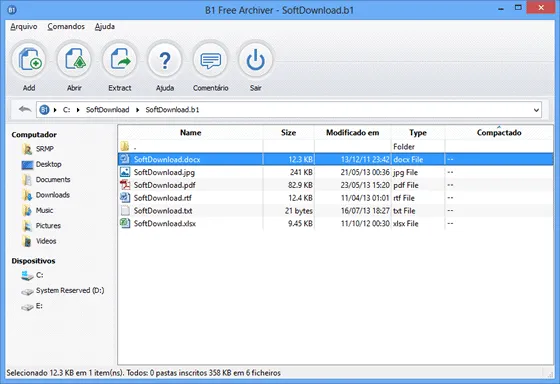This screenshot has width=560, height=384.
Task: Select the SoftDownload.xlsx file name
Action: (x=165, y=224)
